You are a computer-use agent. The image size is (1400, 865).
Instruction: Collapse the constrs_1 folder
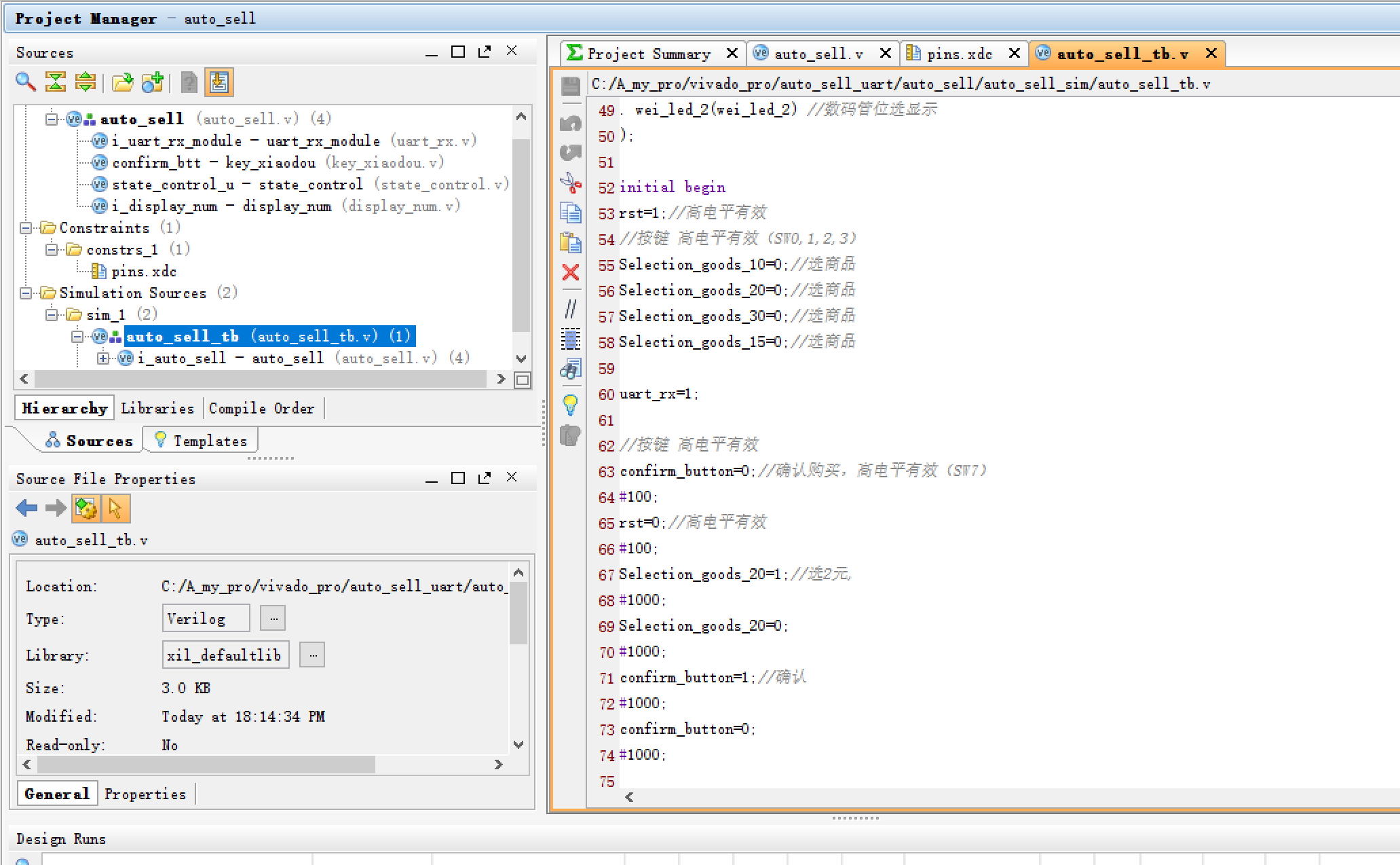52,249
